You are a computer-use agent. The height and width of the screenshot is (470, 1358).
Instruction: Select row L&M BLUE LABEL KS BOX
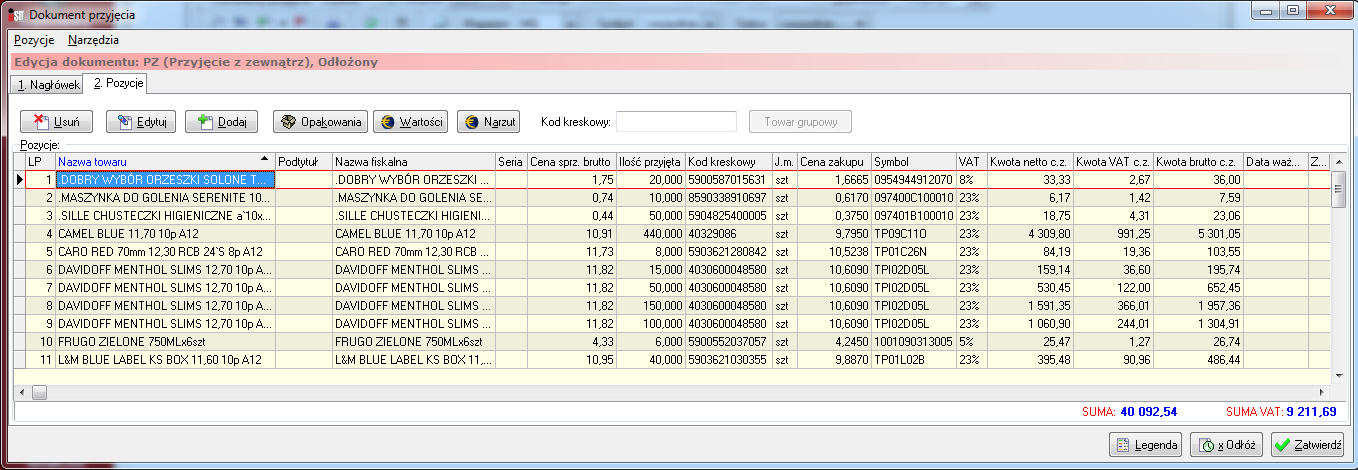coord(673,360)
